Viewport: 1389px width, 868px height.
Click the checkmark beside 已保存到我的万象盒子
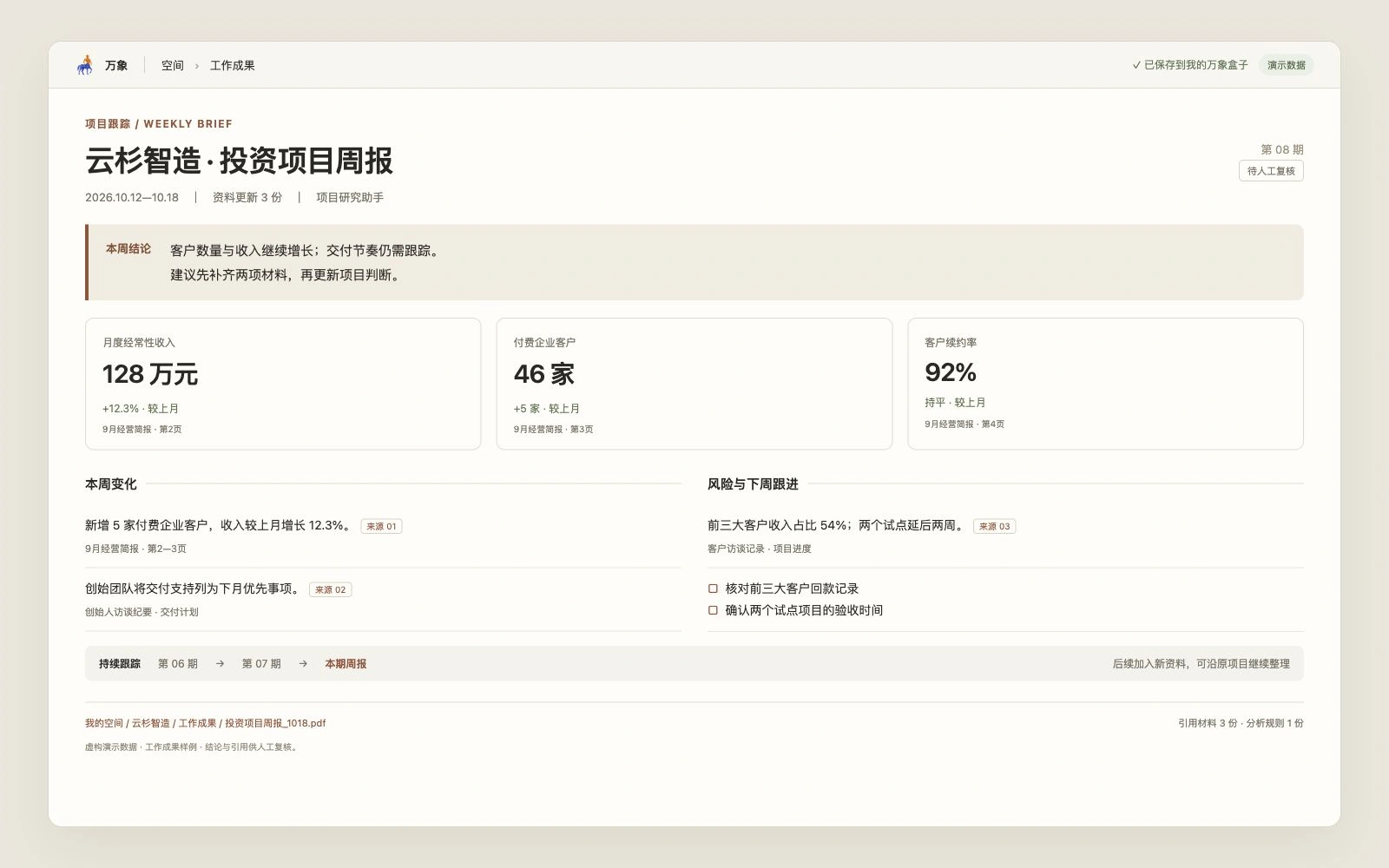(1136, 65)
